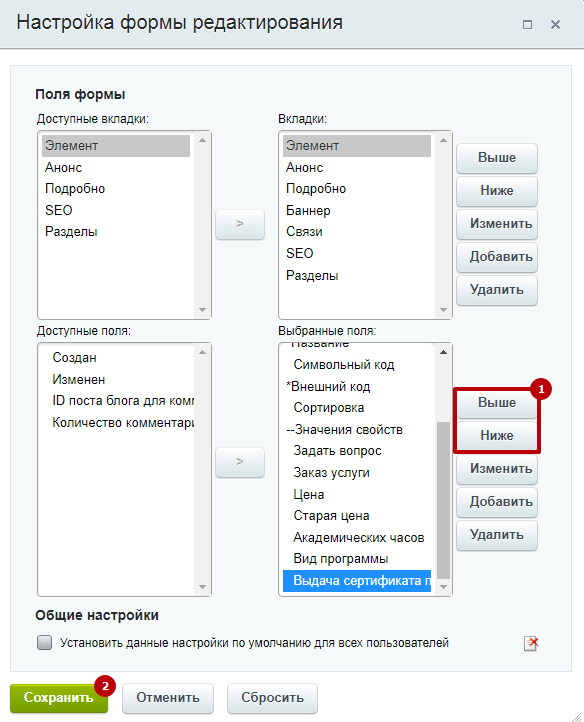584x722 pixels.
Task: Click the move field right arrow button
Action: pos(239,462)
